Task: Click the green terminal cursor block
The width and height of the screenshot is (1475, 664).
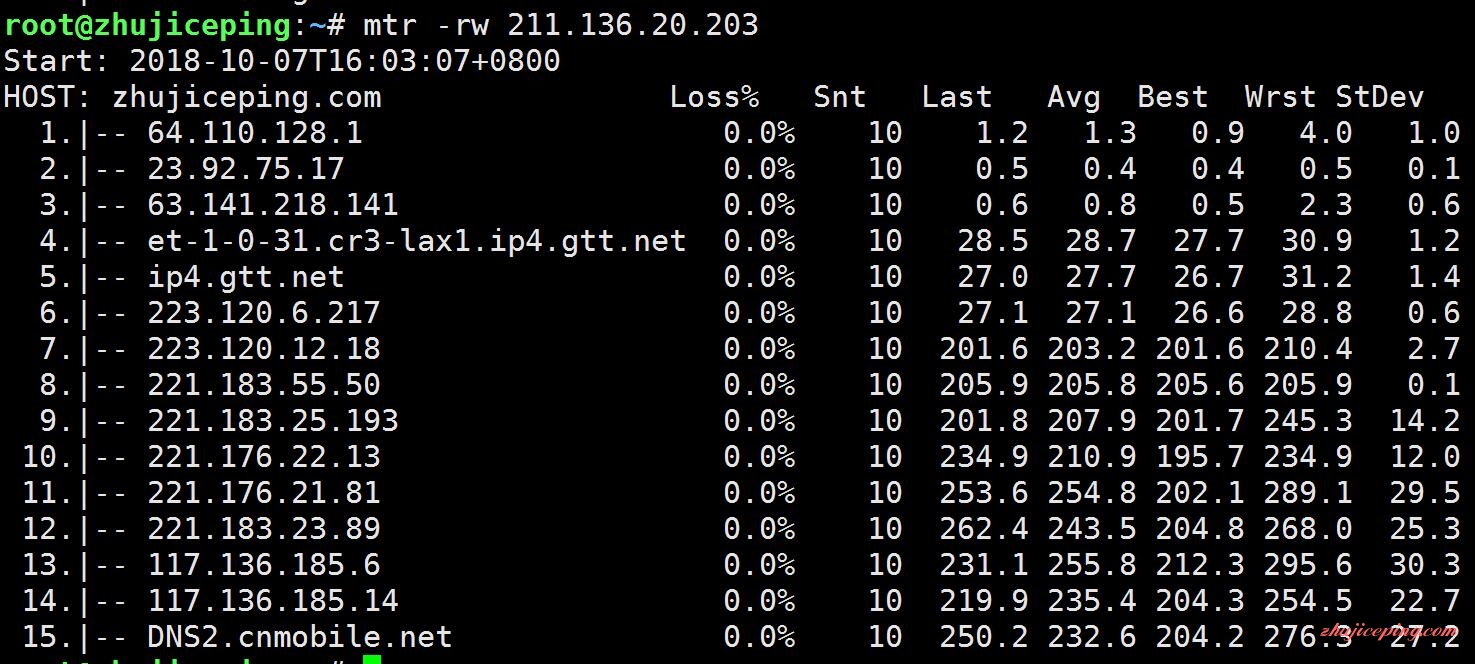Action: (371, 659)
